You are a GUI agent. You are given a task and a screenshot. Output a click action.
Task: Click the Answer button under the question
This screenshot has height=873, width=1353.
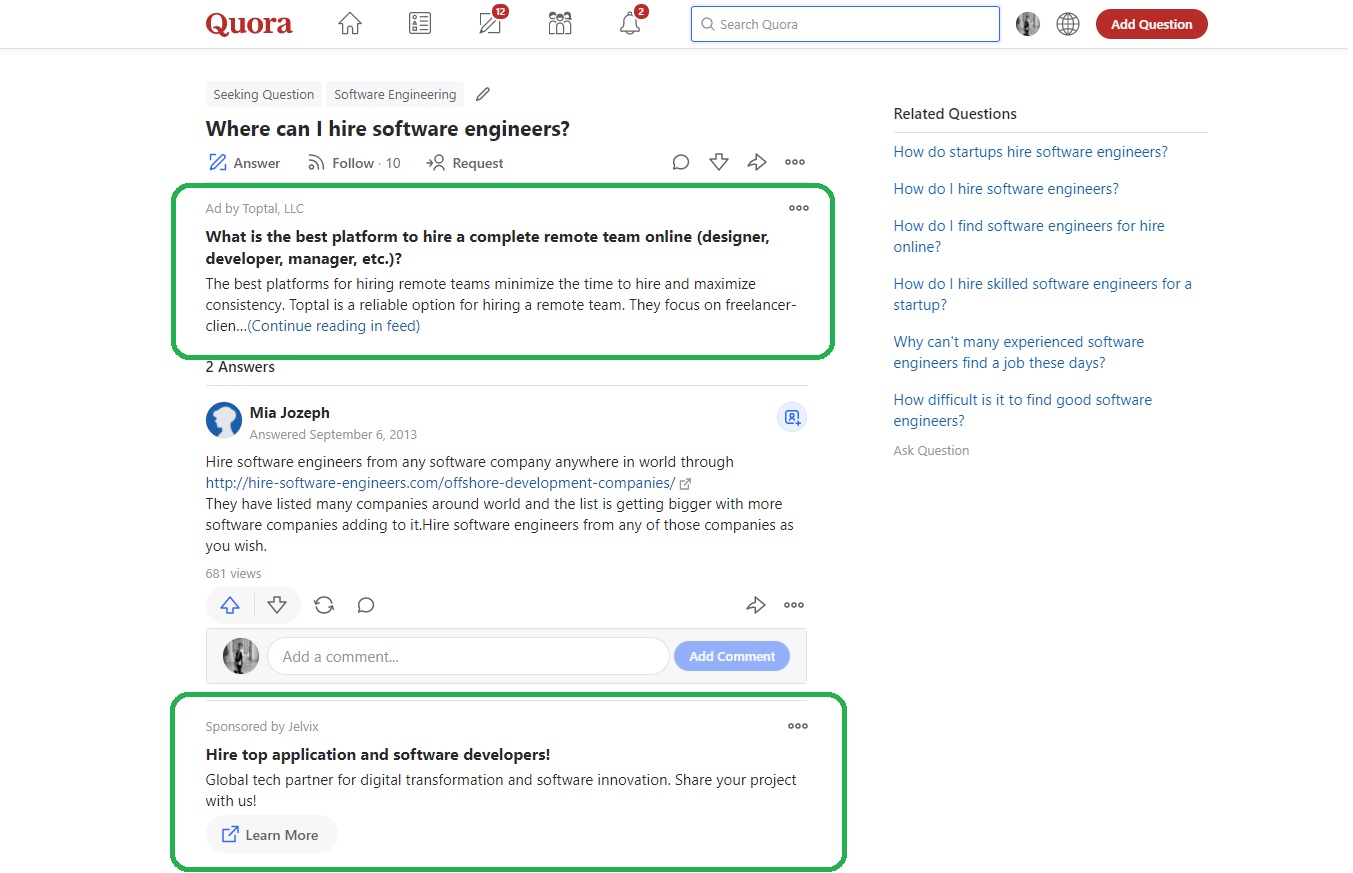click(245, 163)
